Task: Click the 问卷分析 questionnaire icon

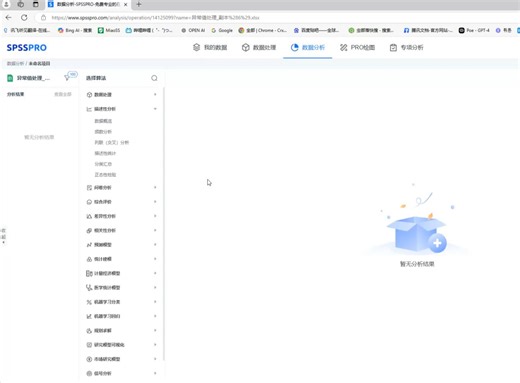Action: (x=89, y=188)
